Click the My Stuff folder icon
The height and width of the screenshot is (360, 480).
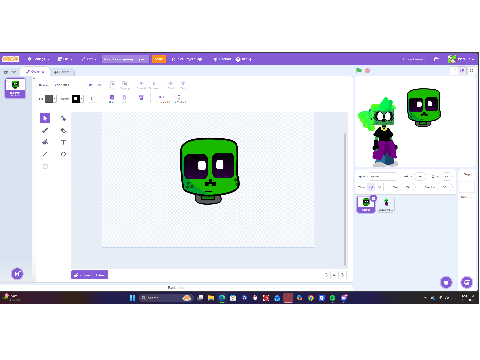pos(436,59)
